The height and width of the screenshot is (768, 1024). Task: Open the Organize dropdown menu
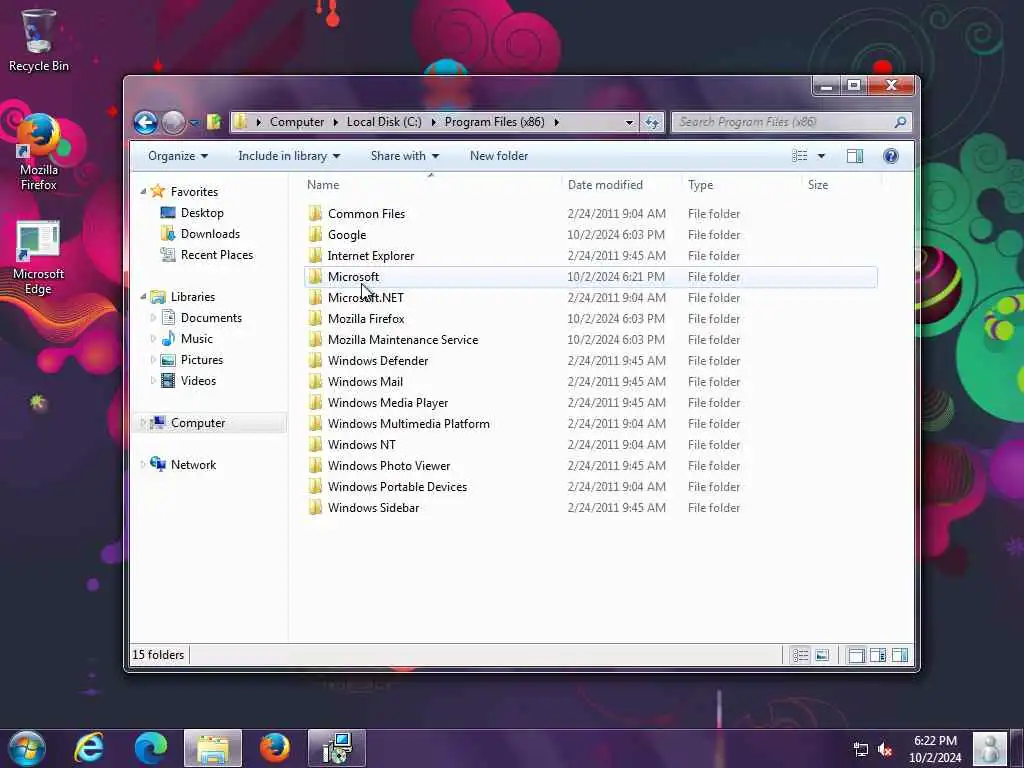pyautogui.click(x=178, y=155)
